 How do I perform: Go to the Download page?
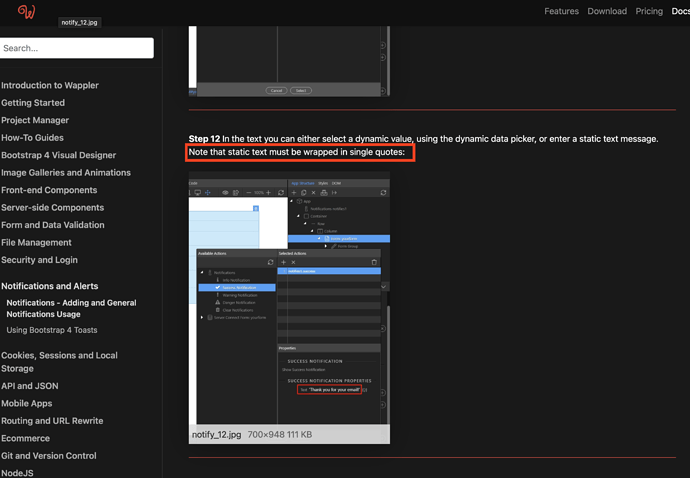click(607, 11)
